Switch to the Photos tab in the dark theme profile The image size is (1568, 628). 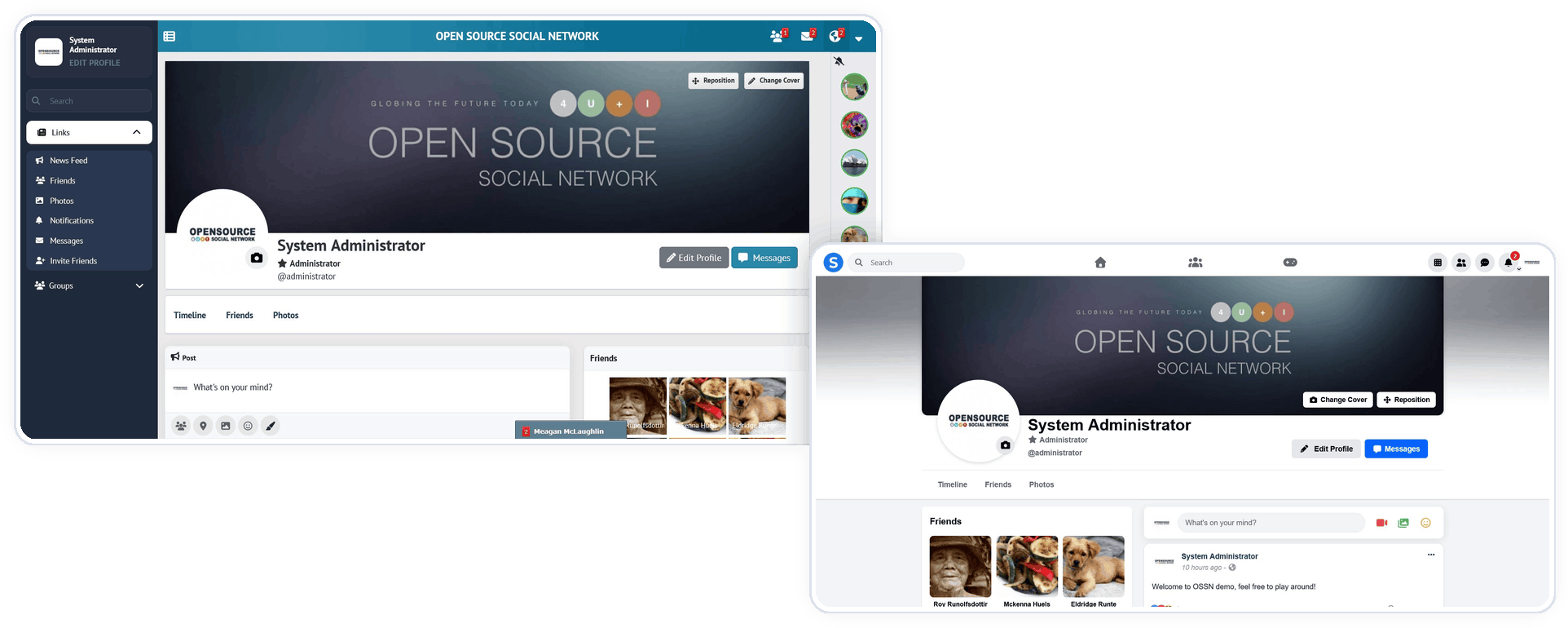point(286,316)
